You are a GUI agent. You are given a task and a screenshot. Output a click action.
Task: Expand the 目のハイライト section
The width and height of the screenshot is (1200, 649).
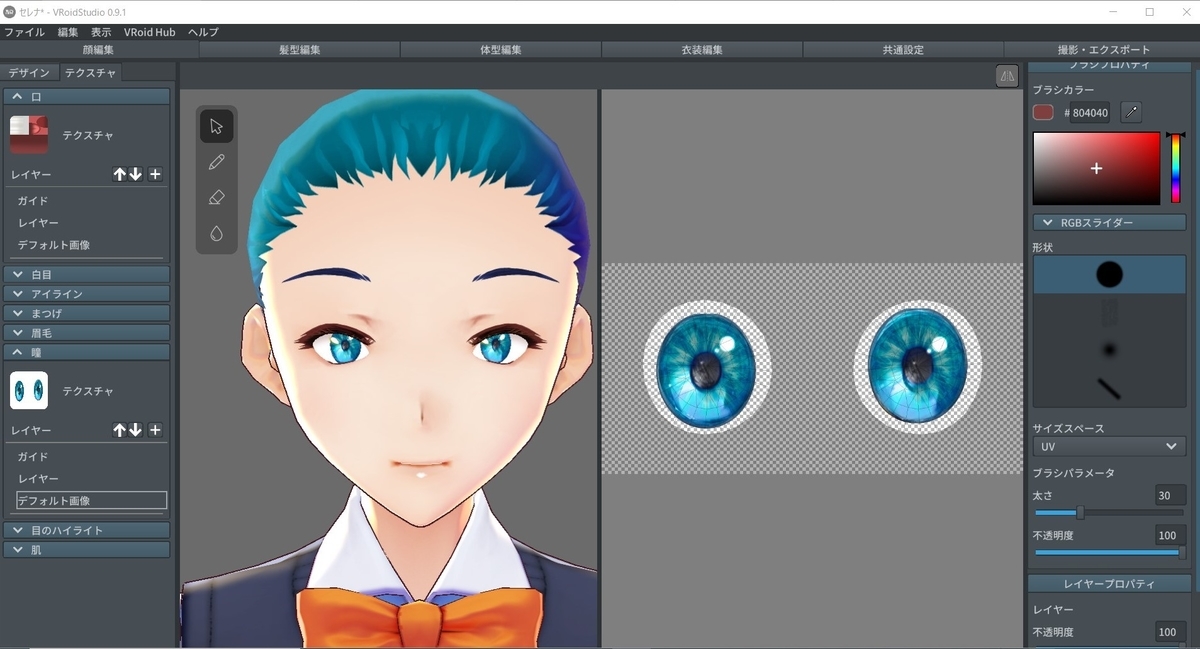pyautogui.click(x=86, y=530)
